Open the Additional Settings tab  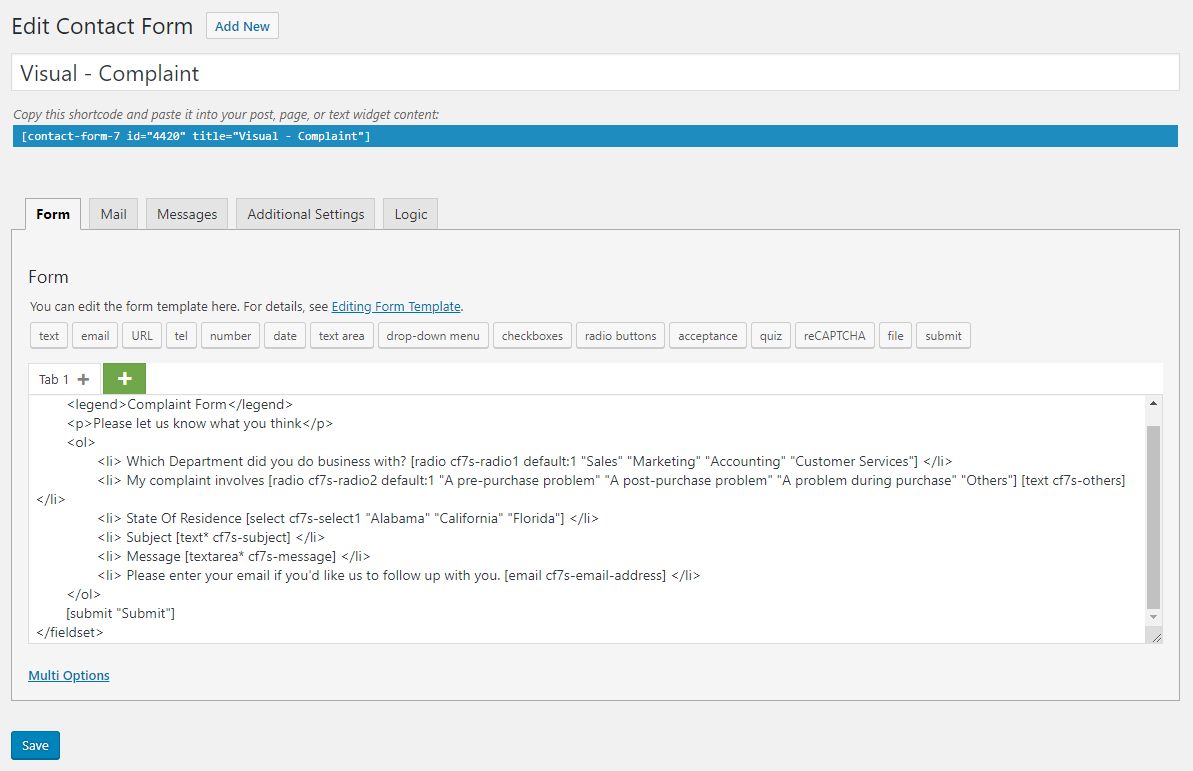tap(306, 214)
